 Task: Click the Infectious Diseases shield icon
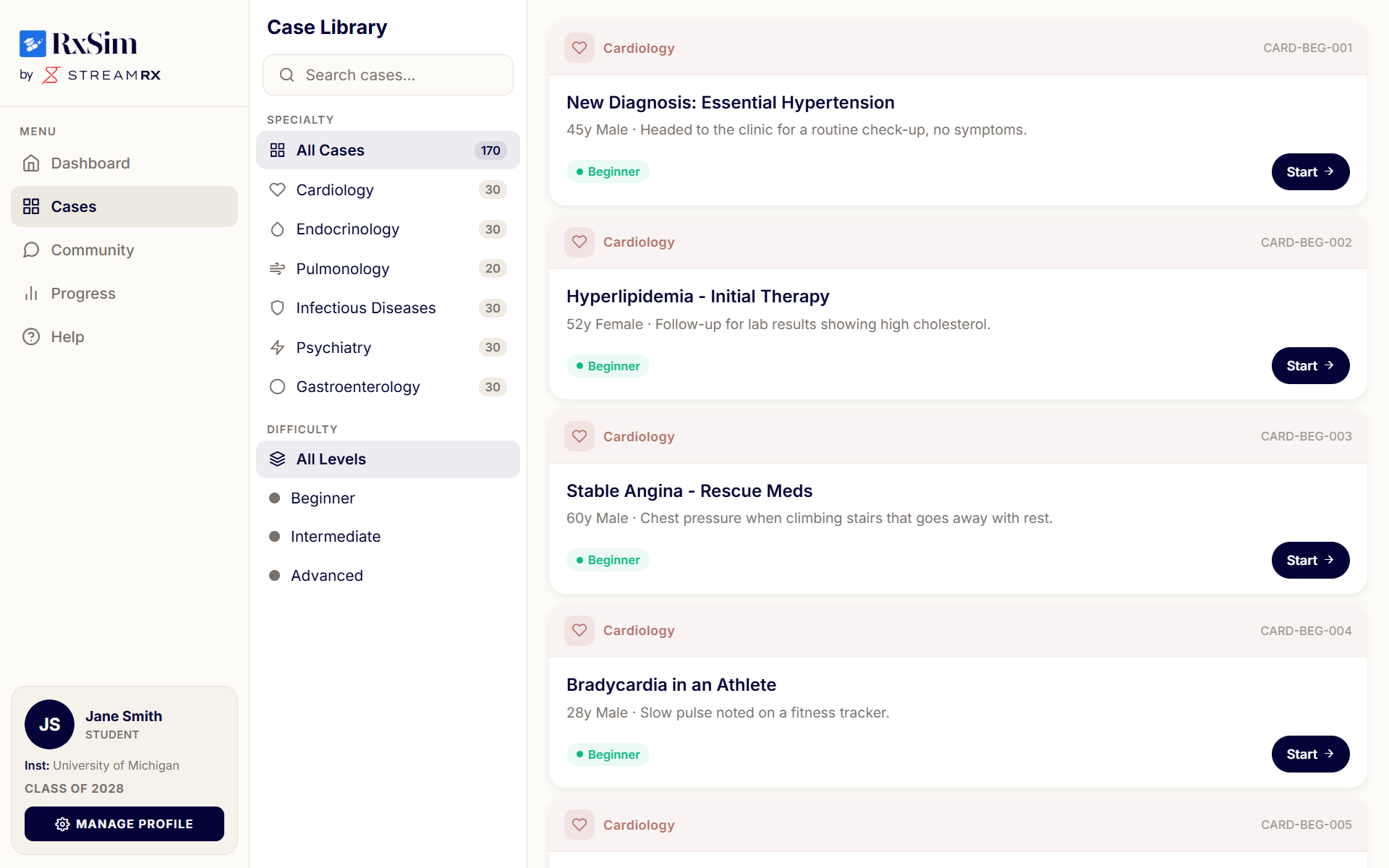pyautogui.click(x=278, y=308)
